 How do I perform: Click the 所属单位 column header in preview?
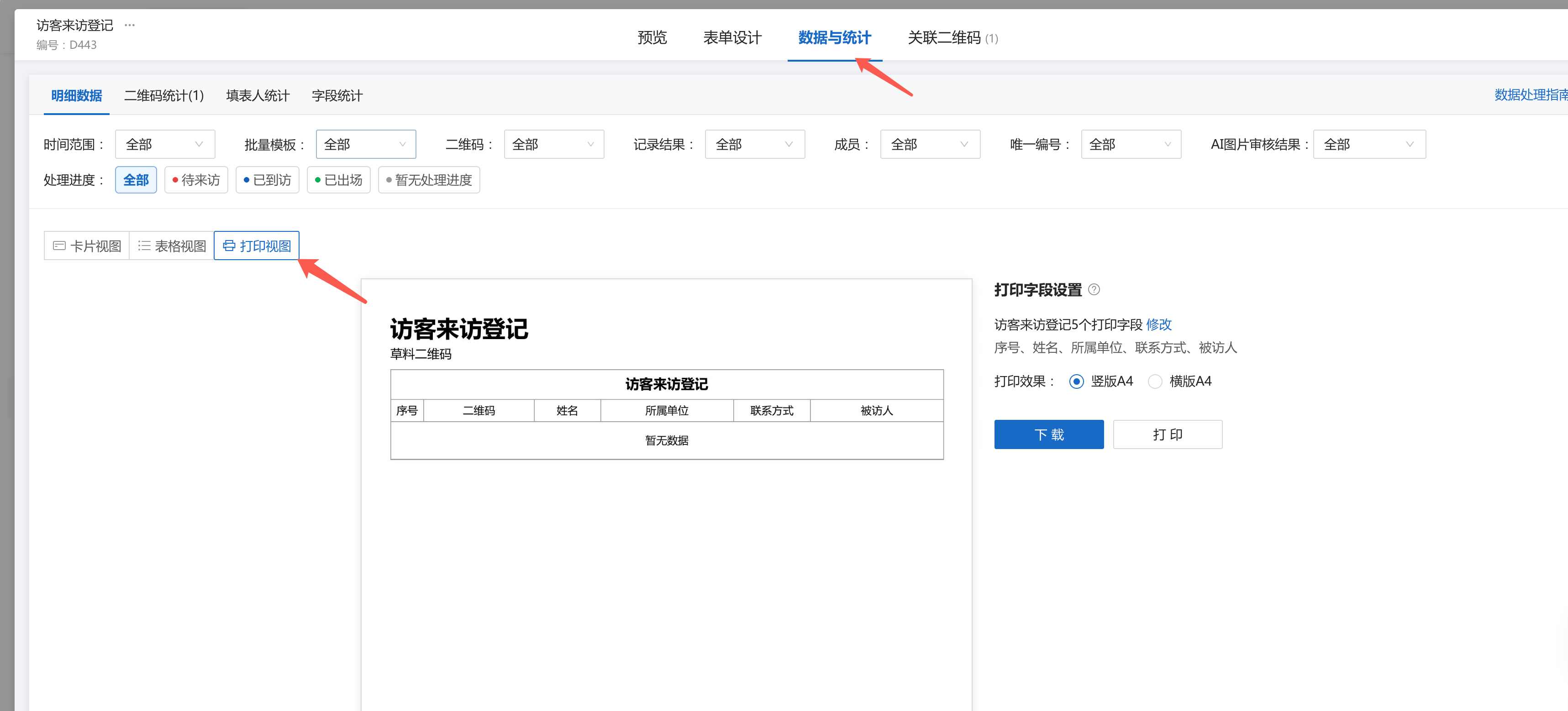coord(667,411)
